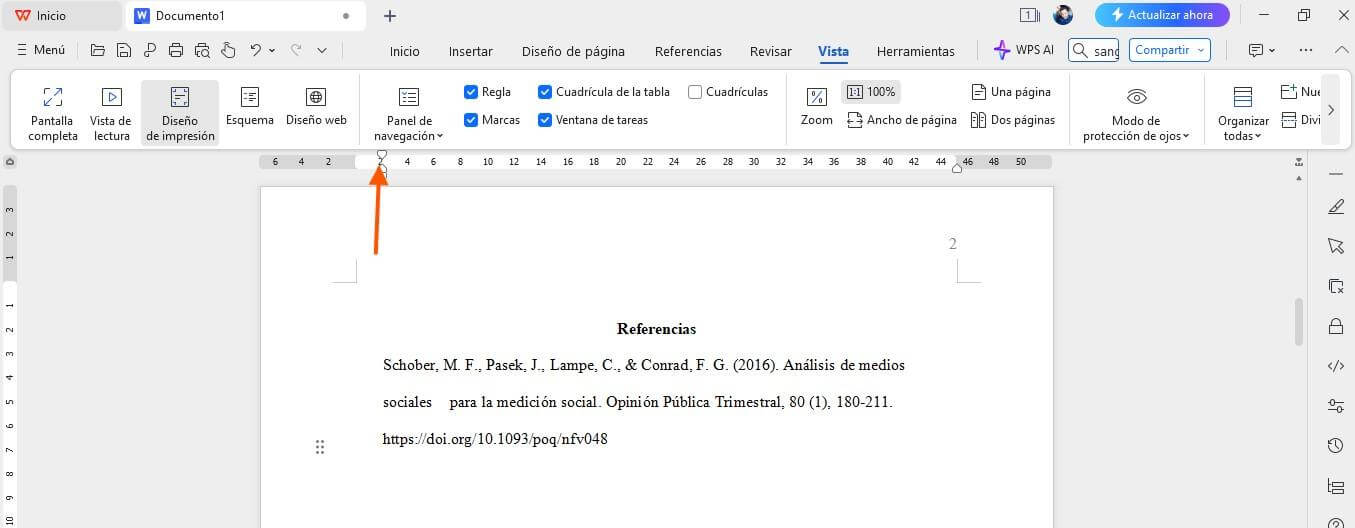Show Dos páginas layout
This screenshot has height=528, width=1355.
click(x=1013, y=120)
